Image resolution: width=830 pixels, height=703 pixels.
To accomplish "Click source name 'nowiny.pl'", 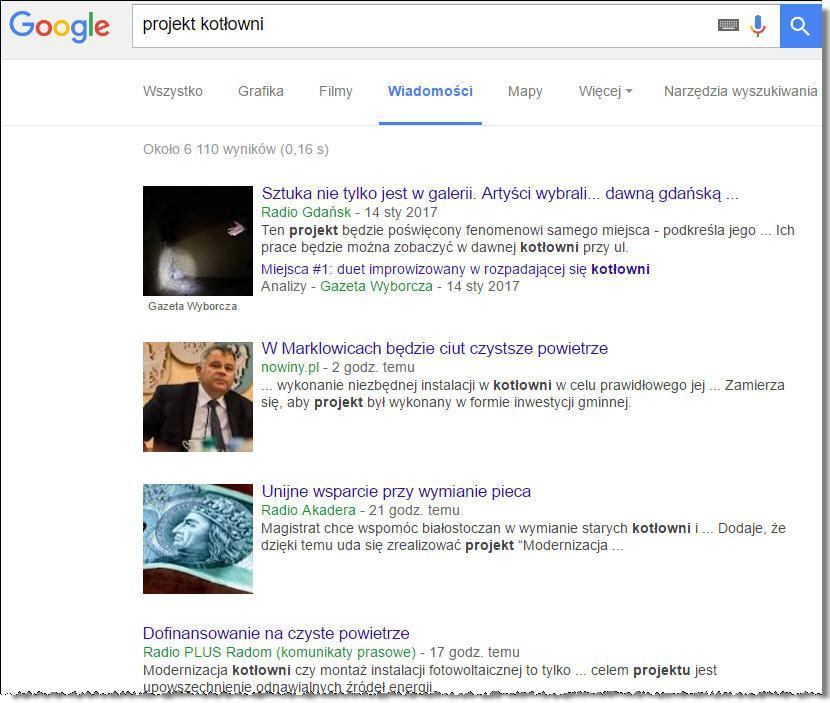I will coord(290,367).
